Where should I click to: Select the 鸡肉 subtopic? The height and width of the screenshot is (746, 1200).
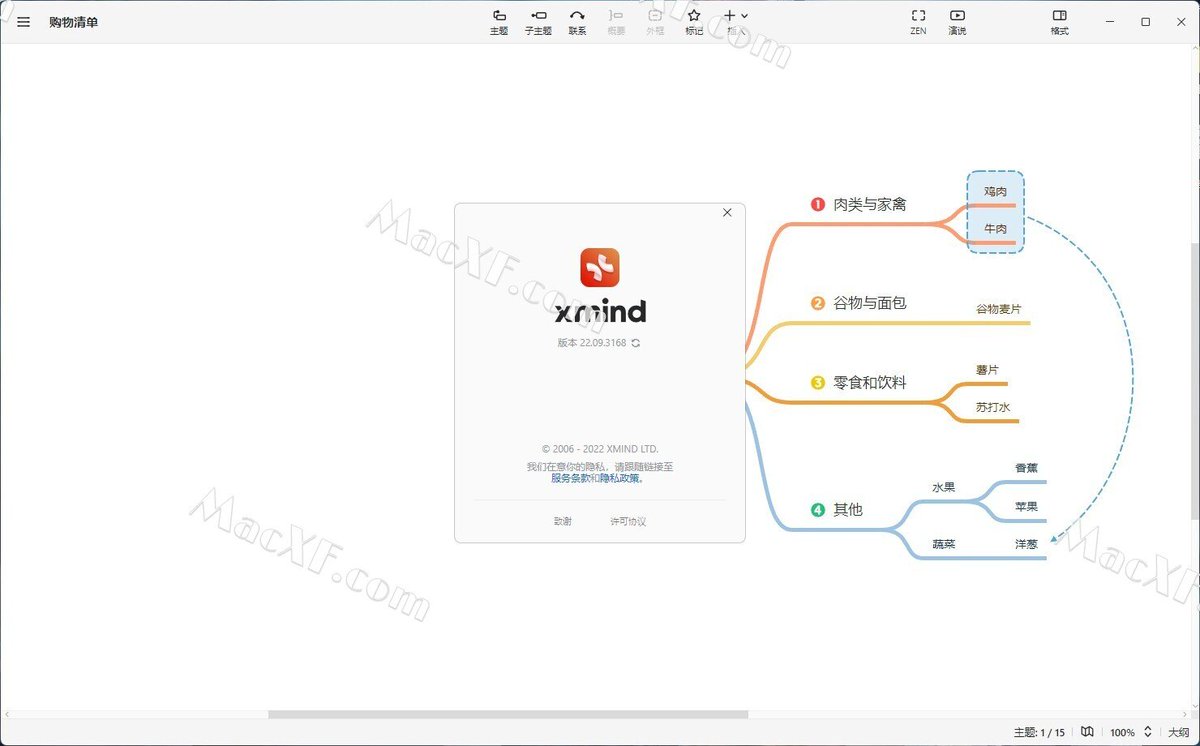pyautogui.click(x=995, y=191)
